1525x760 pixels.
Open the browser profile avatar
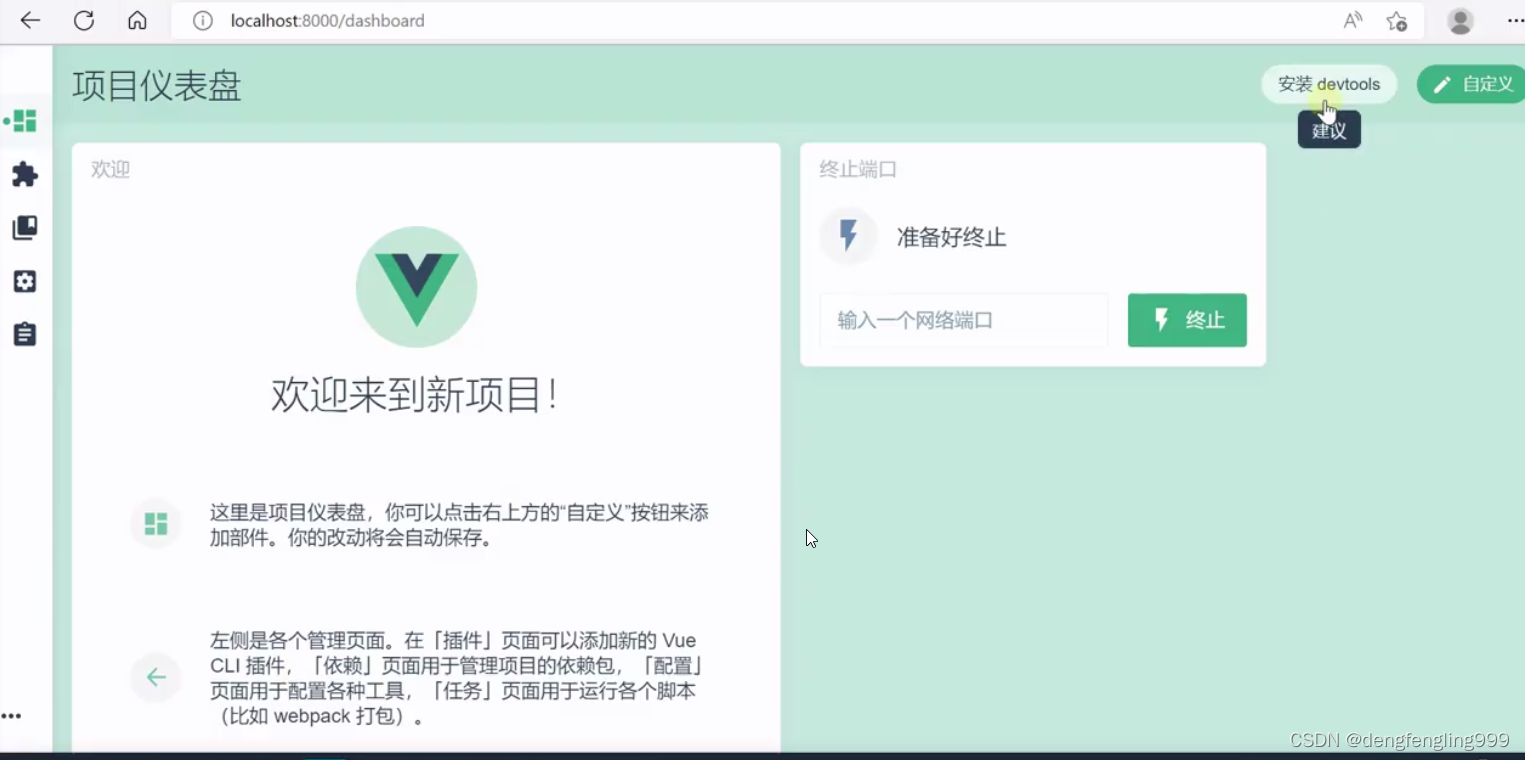1460,20
